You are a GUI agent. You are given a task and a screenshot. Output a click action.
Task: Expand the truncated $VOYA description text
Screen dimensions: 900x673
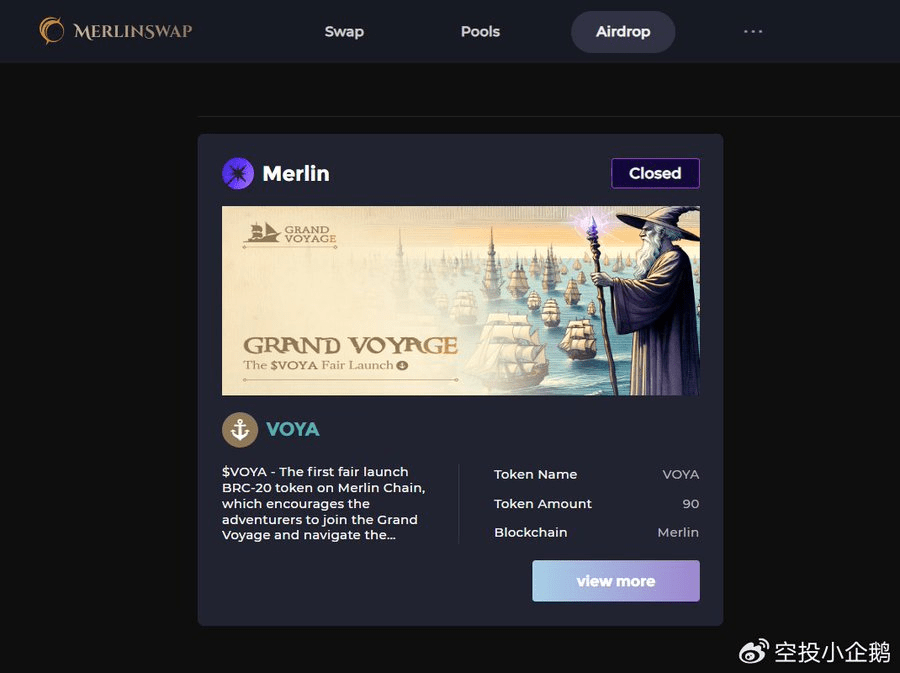click(324, 503)
